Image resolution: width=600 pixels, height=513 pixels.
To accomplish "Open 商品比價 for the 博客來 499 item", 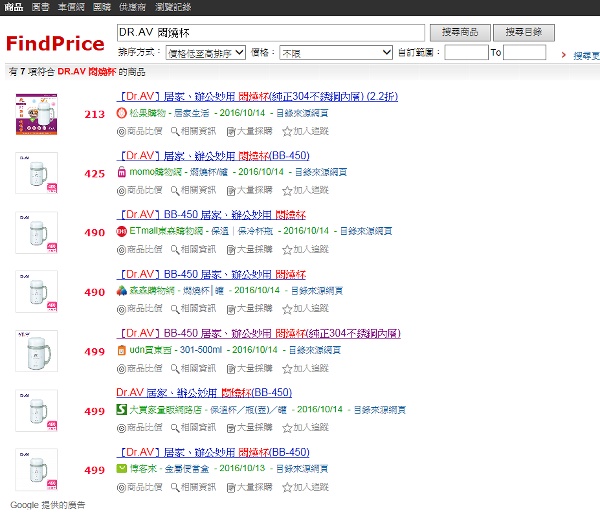I will pos(140,487).
